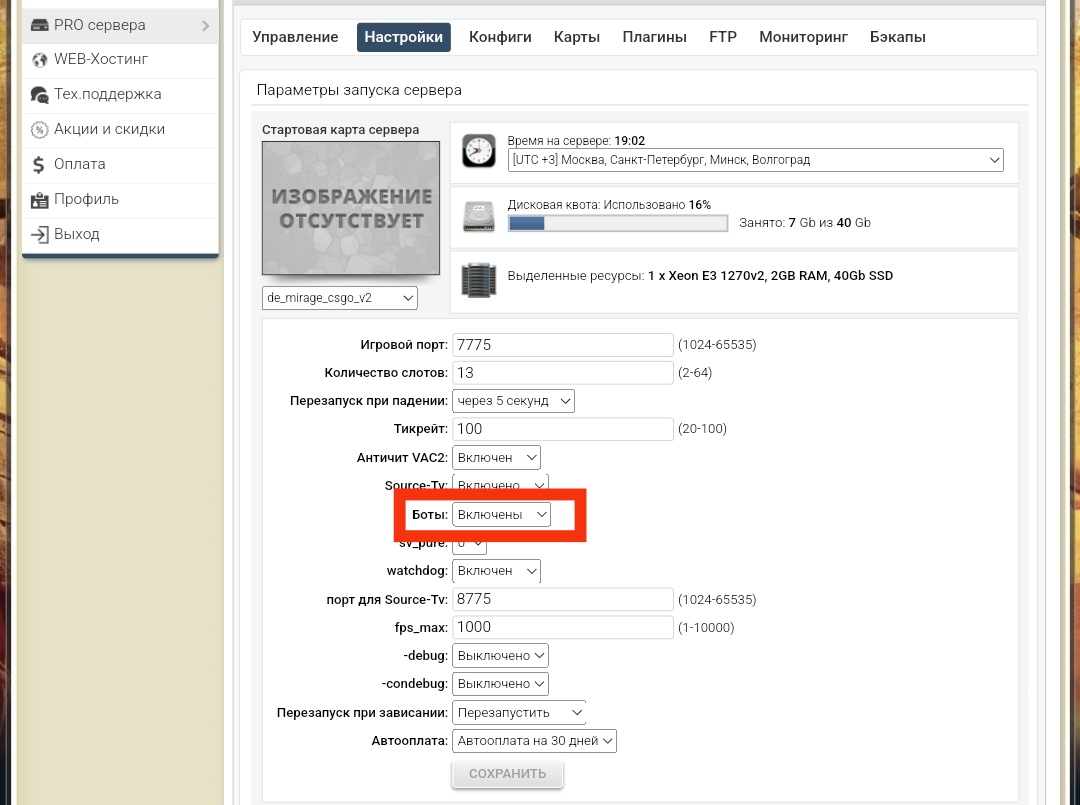Click the Тех.поддержка chat icon
This screenshot has width=1080, height=805.
[x=40, y=95]
